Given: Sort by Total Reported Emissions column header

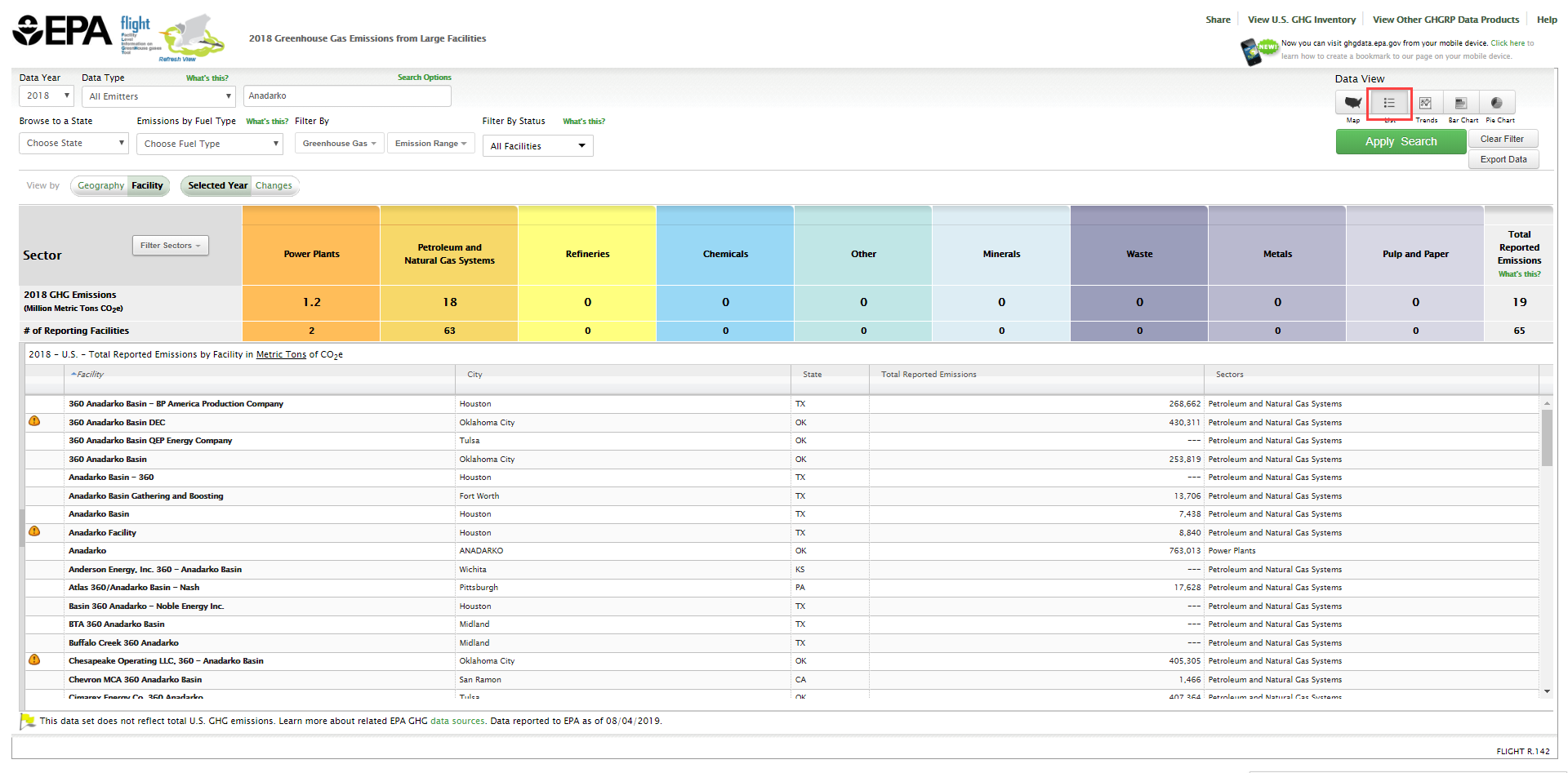Looking at the screenshot, I should (x=929, y=375).
